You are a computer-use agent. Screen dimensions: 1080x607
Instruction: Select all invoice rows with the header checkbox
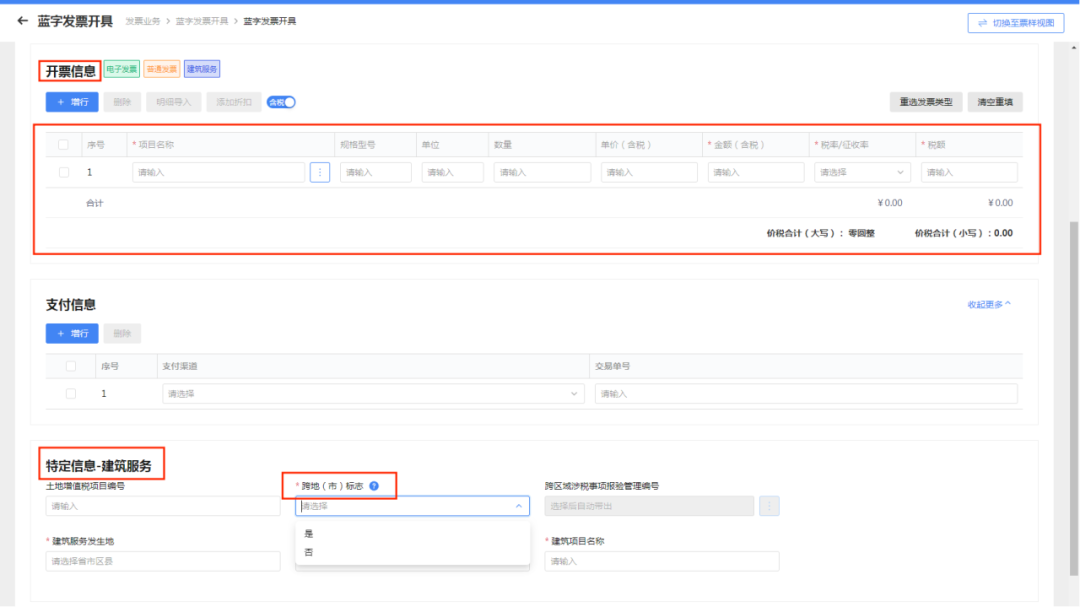click(x=63, y=145)
